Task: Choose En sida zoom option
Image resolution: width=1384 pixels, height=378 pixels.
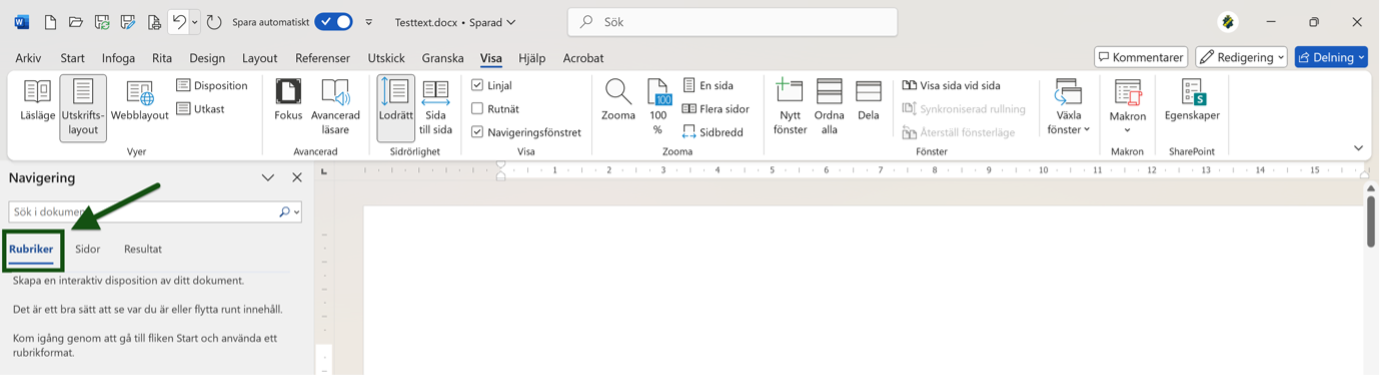Action: [x=708, y=86]
